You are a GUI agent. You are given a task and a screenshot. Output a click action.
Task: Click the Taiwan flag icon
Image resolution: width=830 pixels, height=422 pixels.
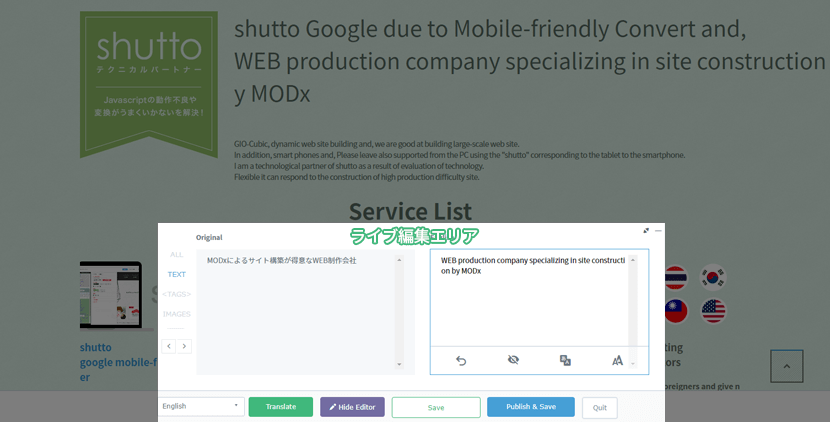pos(676,311)
